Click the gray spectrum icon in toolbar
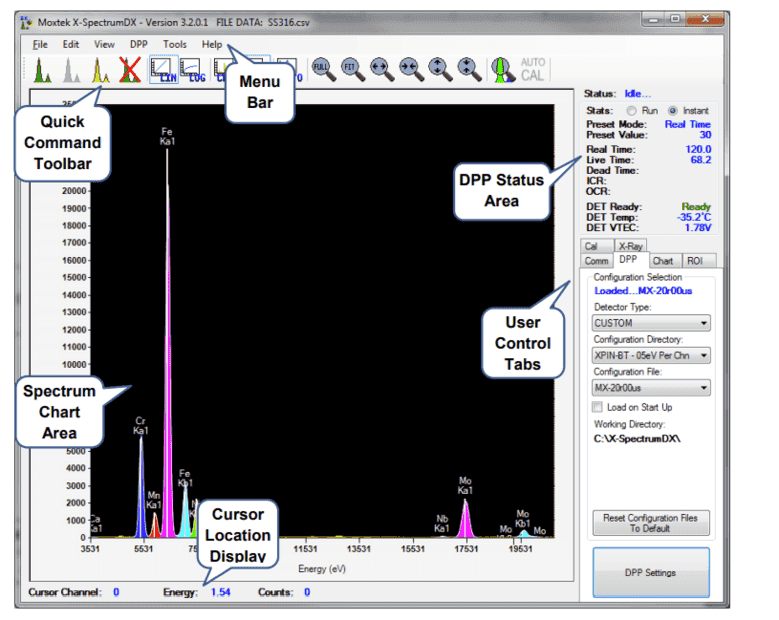This screenshot has height=620, width=779. pyautogui.click(x=72, y=70)
